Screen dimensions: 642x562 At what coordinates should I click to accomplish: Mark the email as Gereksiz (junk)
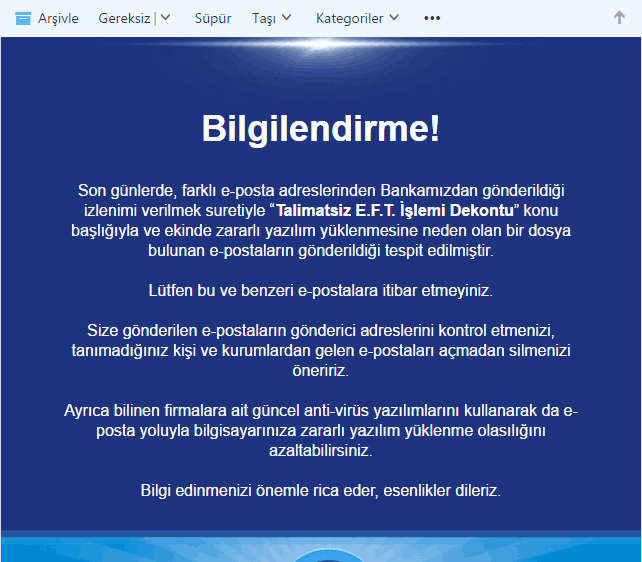[125, 18]
